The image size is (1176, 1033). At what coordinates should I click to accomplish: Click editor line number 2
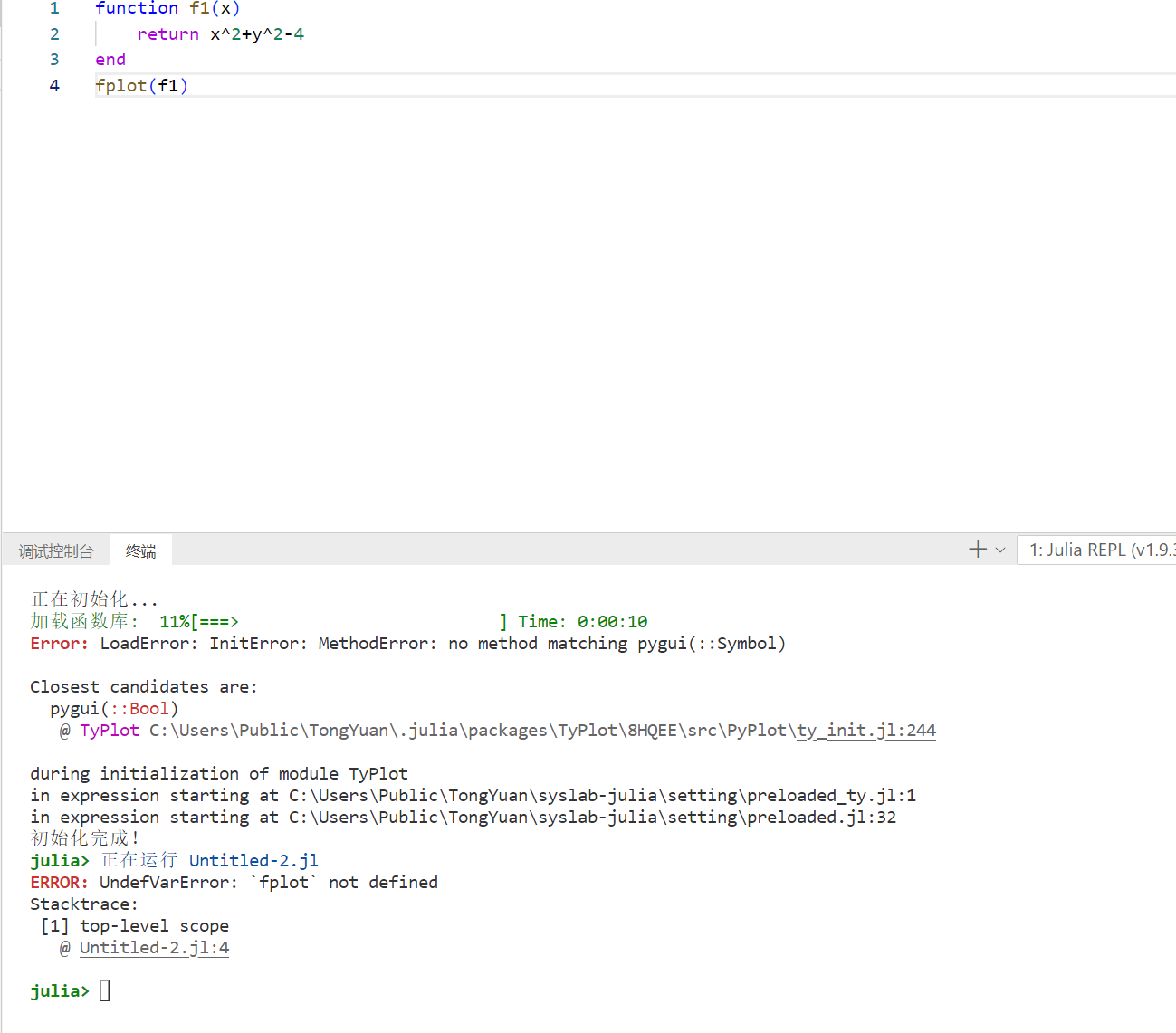[54, 34]
